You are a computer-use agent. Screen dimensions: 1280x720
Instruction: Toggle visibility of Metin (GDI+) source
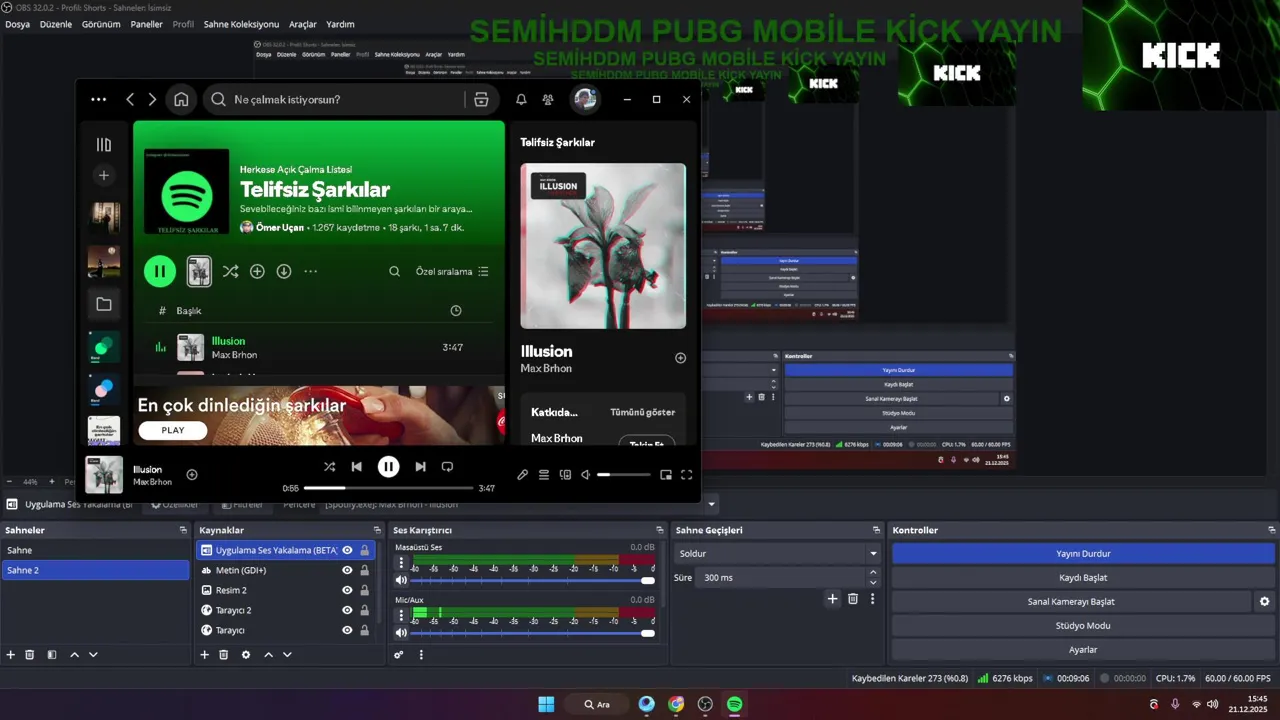347,570
